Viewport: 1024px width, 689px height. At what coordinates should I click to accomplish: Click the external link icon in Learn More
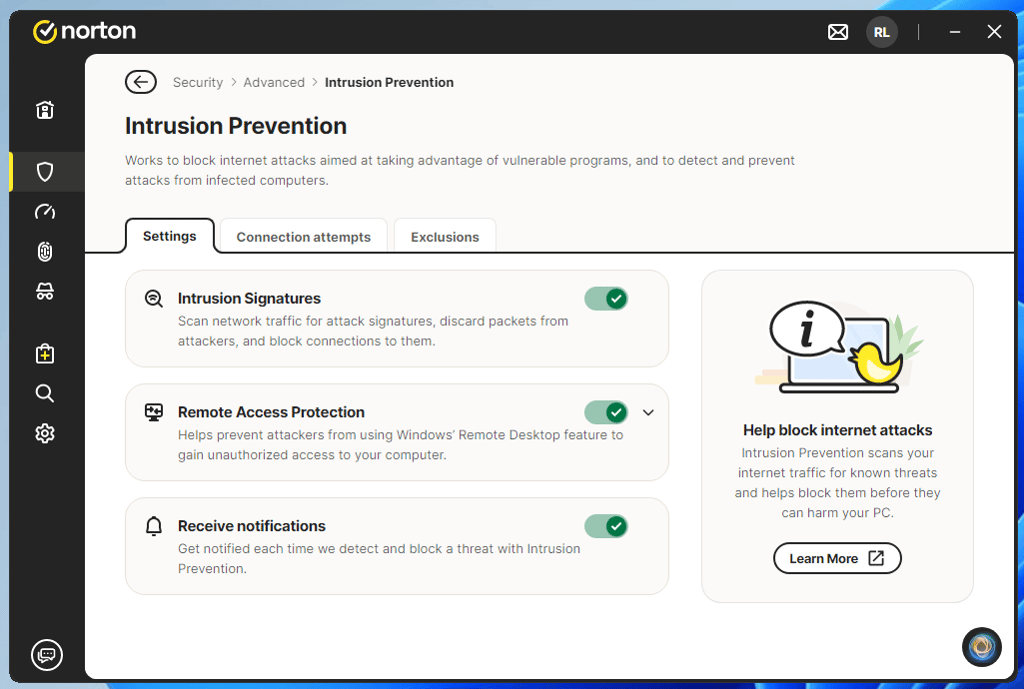click(876, 558)
